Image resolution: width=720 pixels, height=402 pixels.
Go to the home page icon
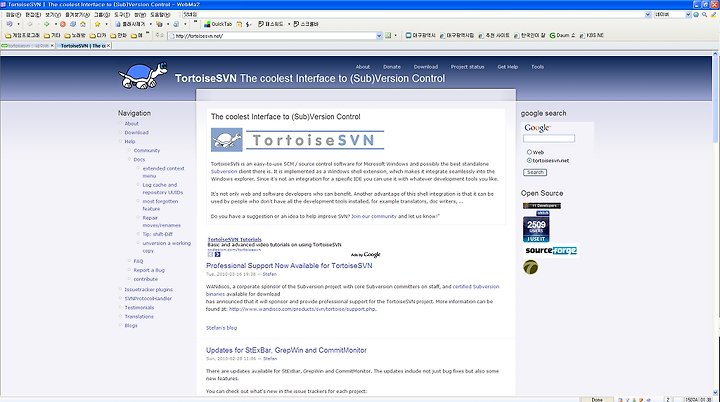pos(83,24)
